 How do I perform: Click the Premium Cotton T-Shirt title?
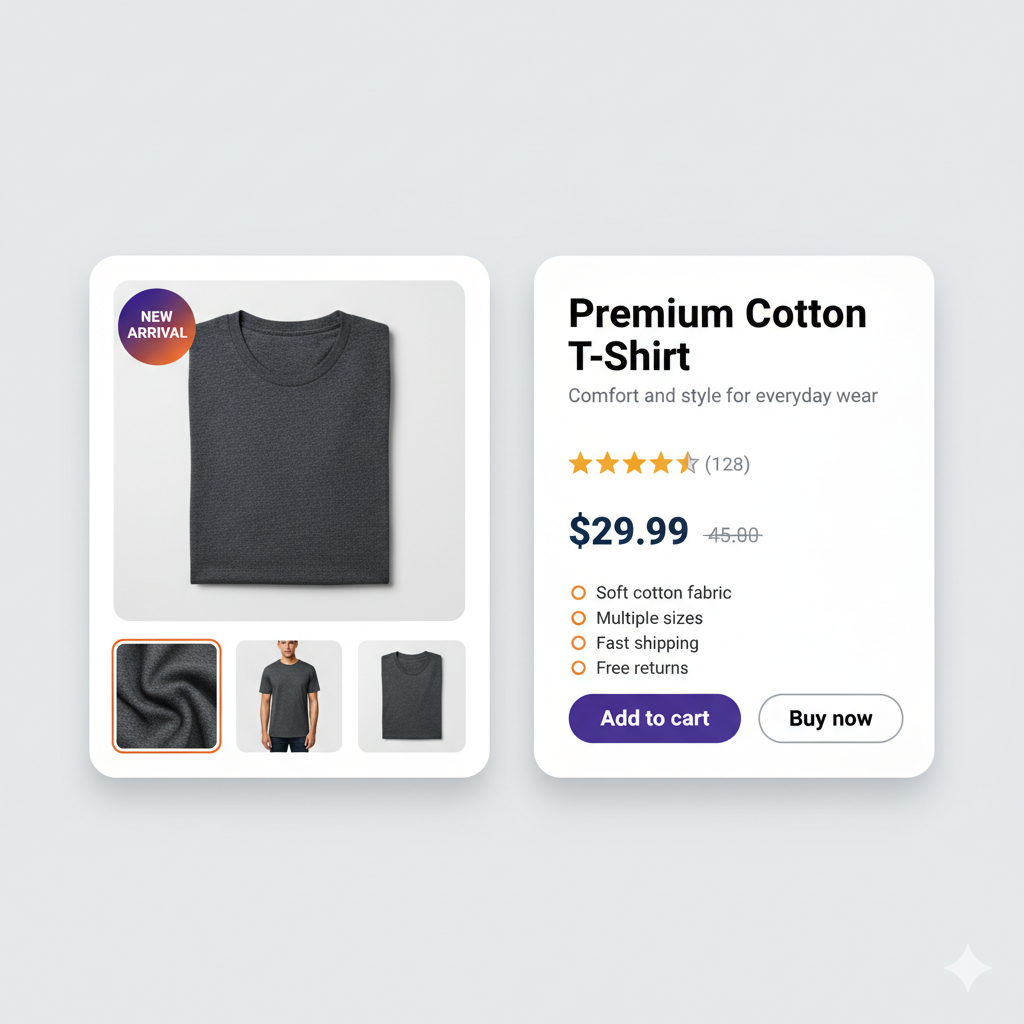717,334
